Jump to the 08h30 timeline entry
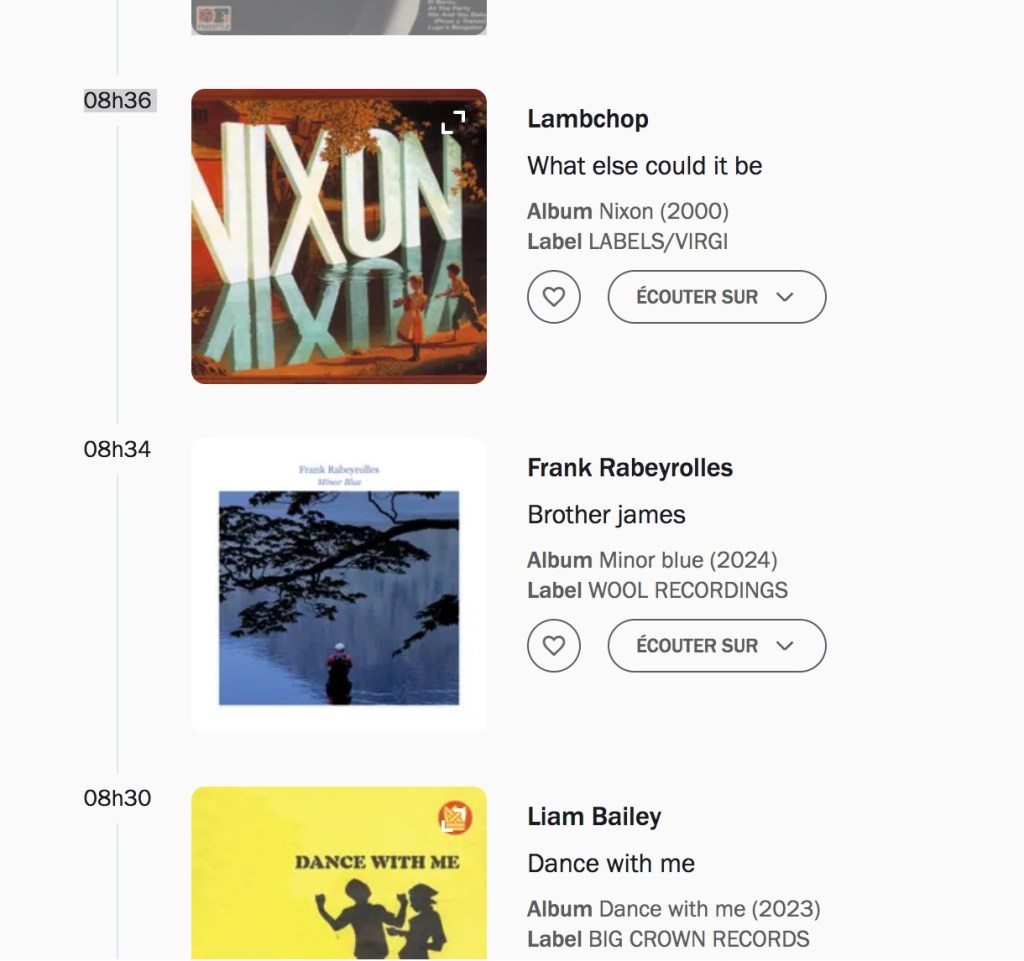Image resolution: width=1024 pixels, height=961 pixels. click(118, 799)
